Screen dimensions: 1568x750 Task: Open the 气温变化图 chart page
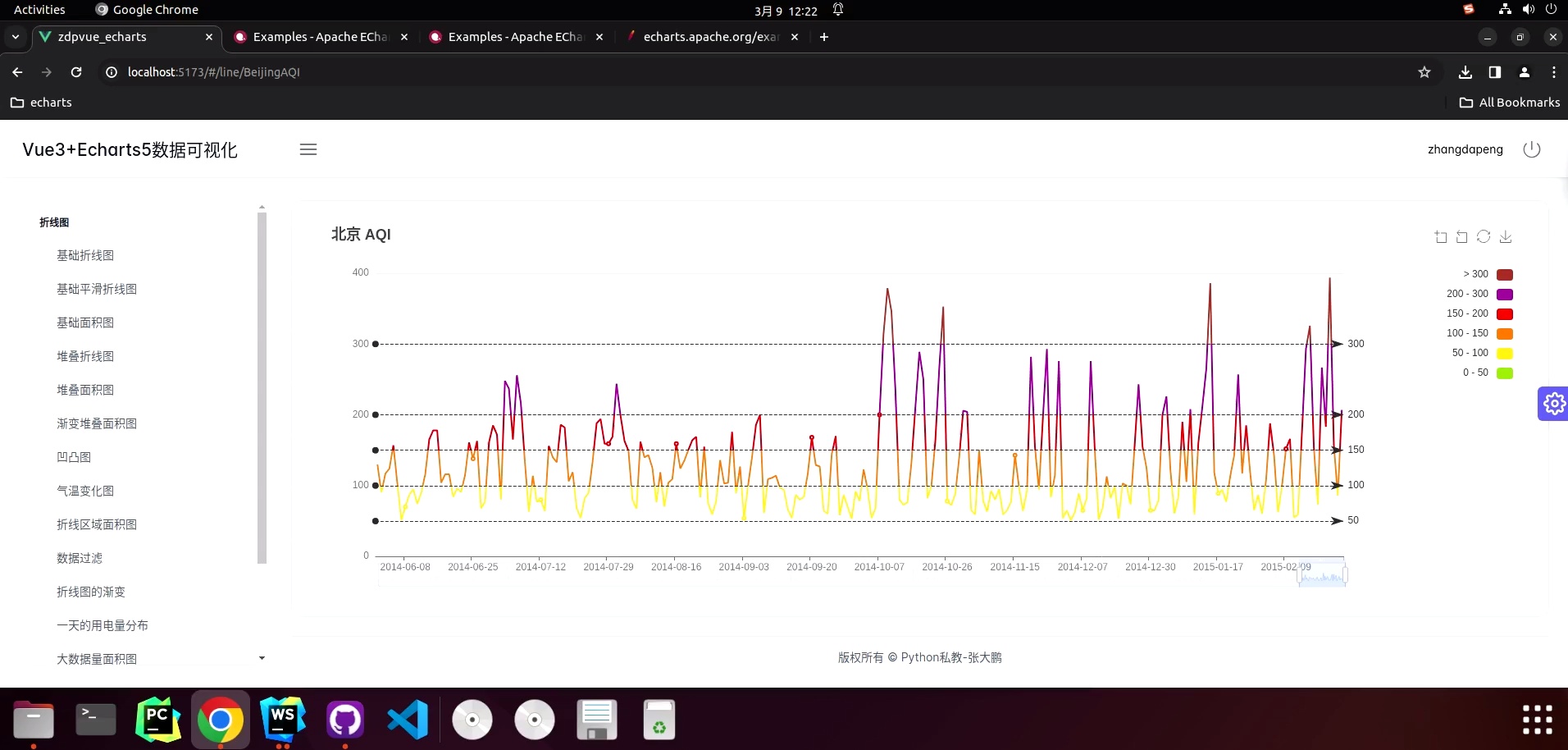[x=84, y=490]
